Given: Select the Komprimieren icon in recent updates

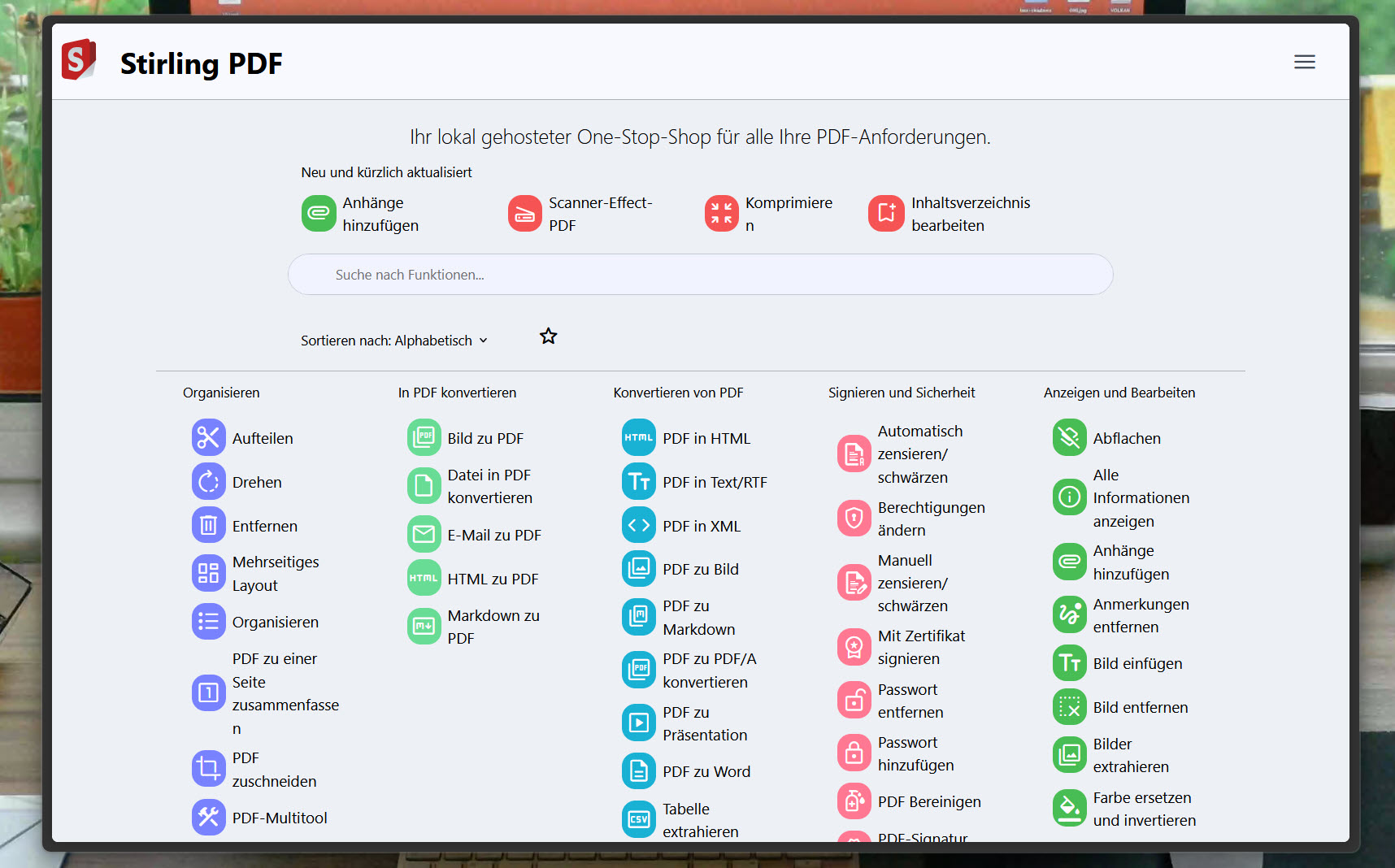Looking at the screenshot, I should pyautogui.click(x=721, y=214).
